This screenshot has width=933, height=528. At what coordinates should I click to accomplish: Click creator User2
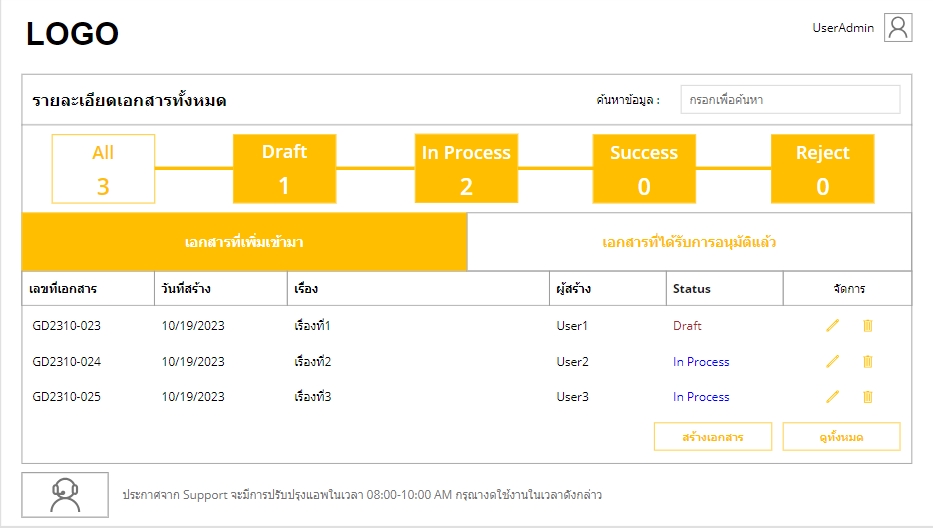pos(572,361)
